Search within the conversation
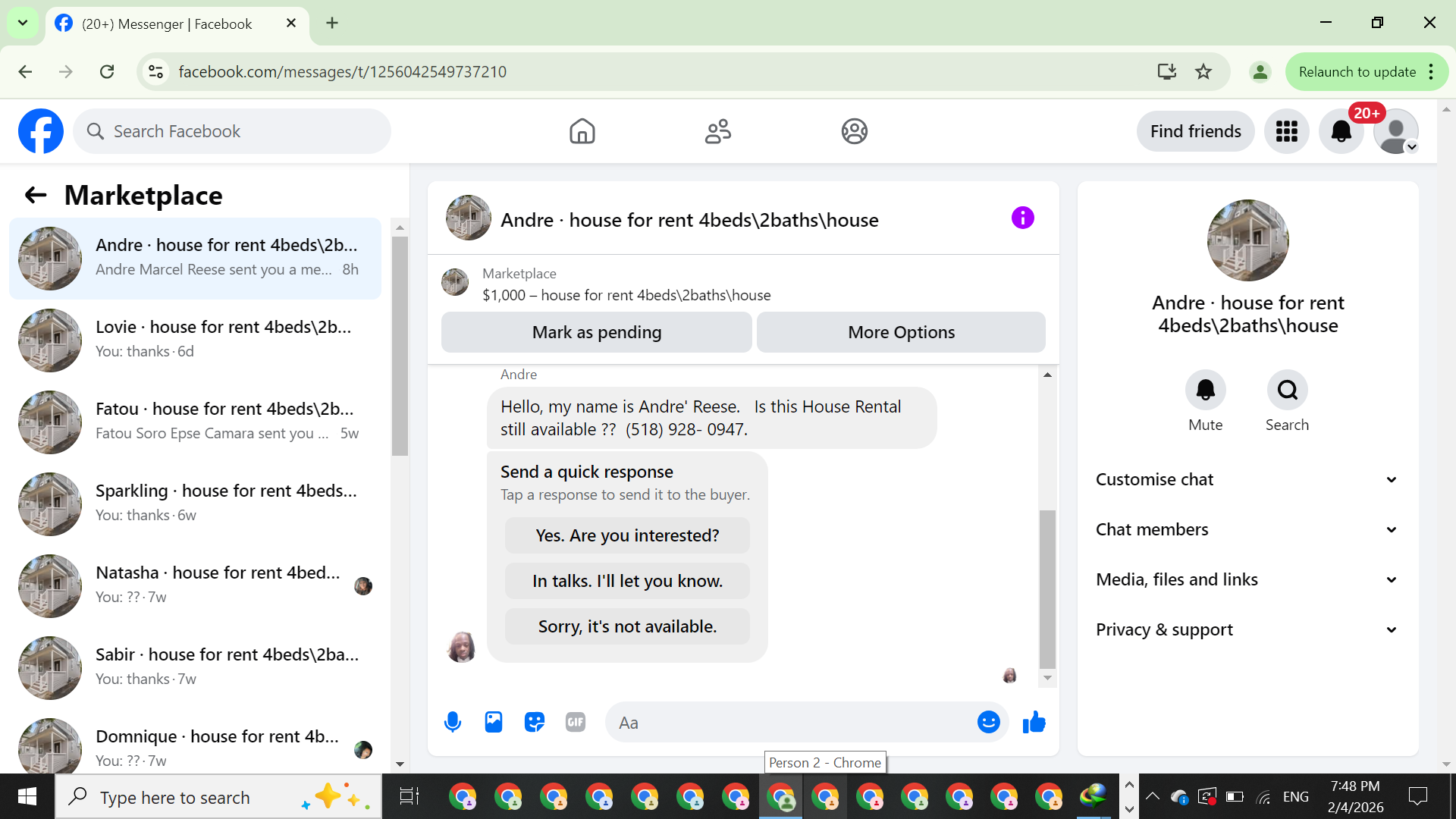This screenshot has height=819, width=1456. [x=1287, y=390]
